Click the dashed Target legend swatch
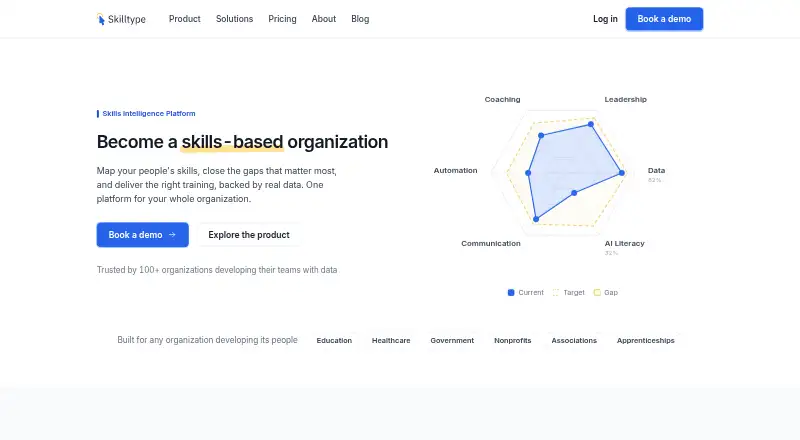Image resolution: width=800 pixels, height=440 pixels. tap(556, 292)
